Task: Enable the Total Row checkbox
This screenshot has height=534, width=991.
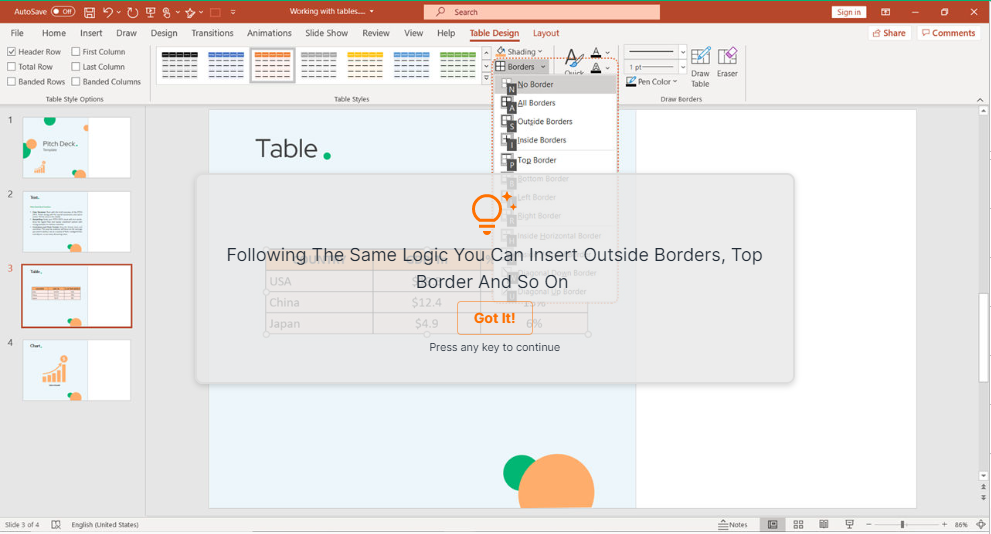Action: pos(11,66)
